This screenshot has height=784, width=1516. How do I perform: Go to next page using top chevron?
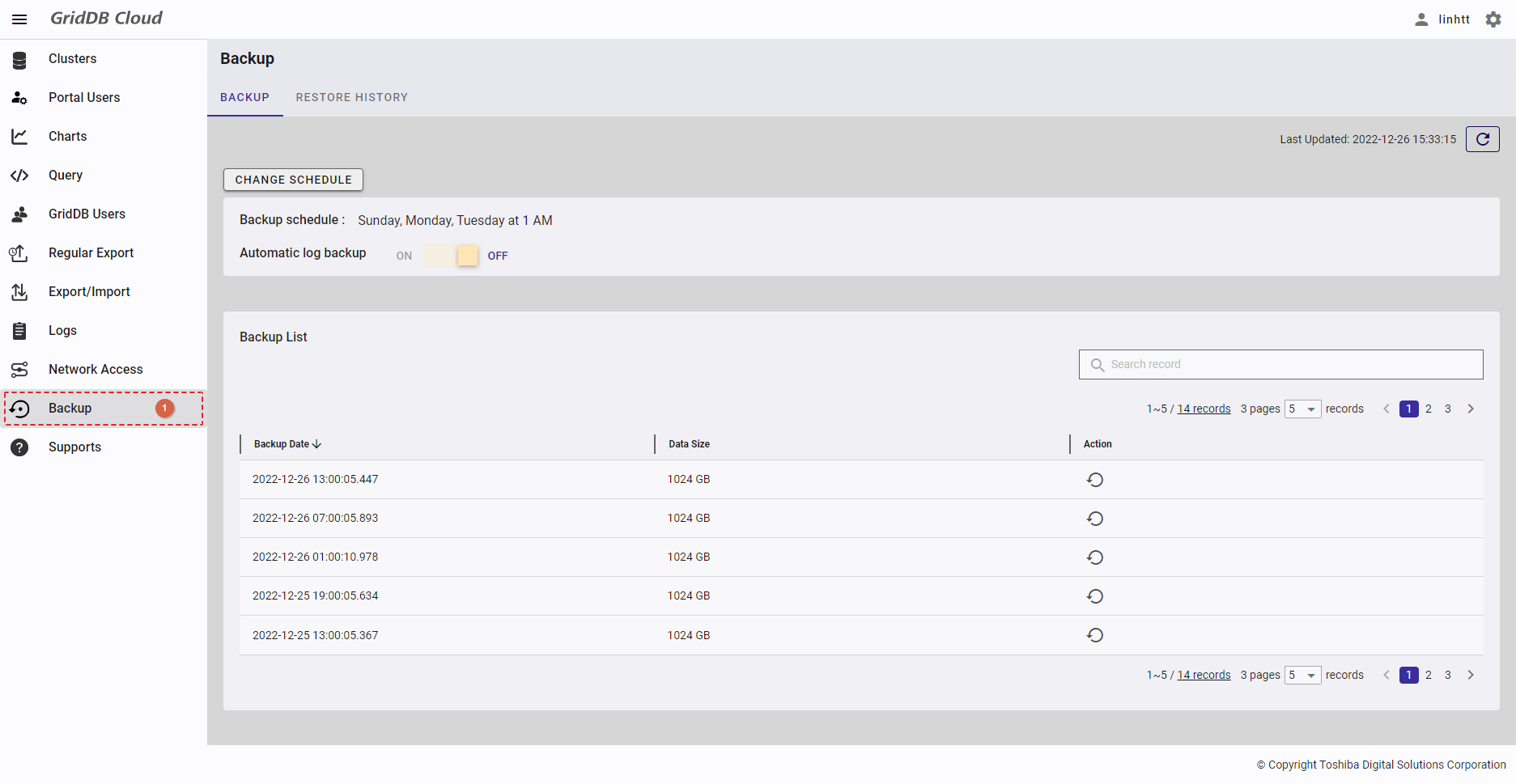1471,409
